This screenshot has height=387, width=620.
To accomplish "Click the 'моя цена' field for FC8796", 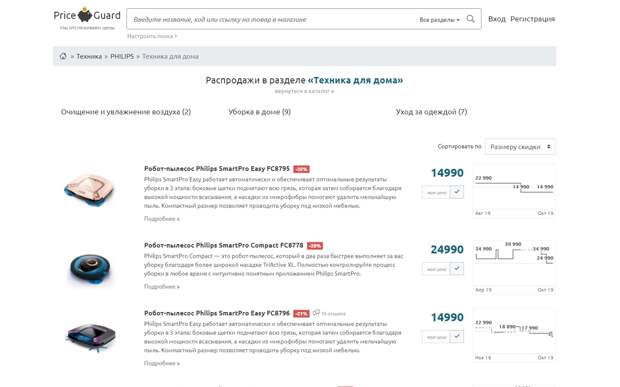I will [x=436, y=337].
